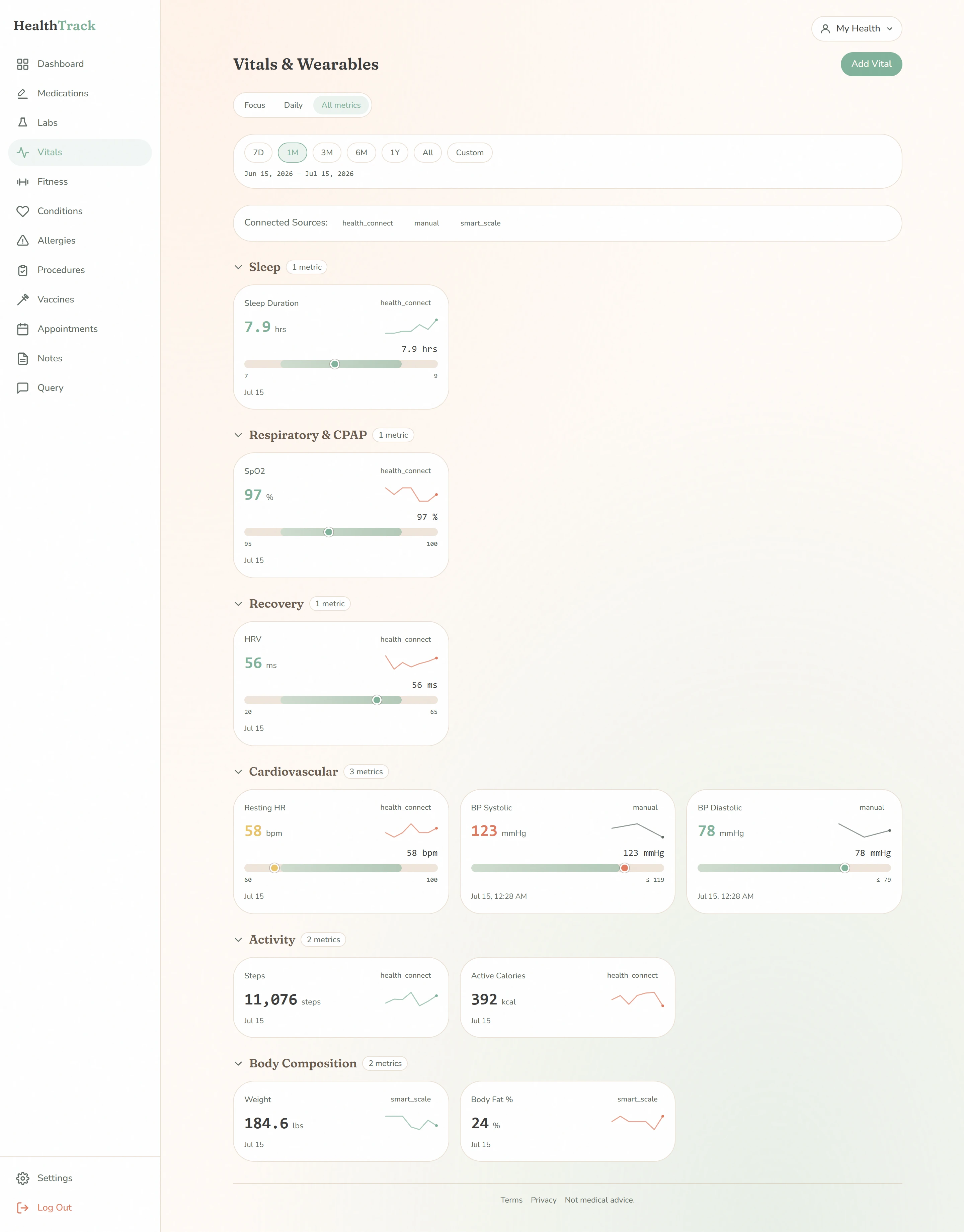The width and height of the screenshot is (964, 1232).
Task: Collapse the Activity section chevron
Action: (x=238, y=940)
